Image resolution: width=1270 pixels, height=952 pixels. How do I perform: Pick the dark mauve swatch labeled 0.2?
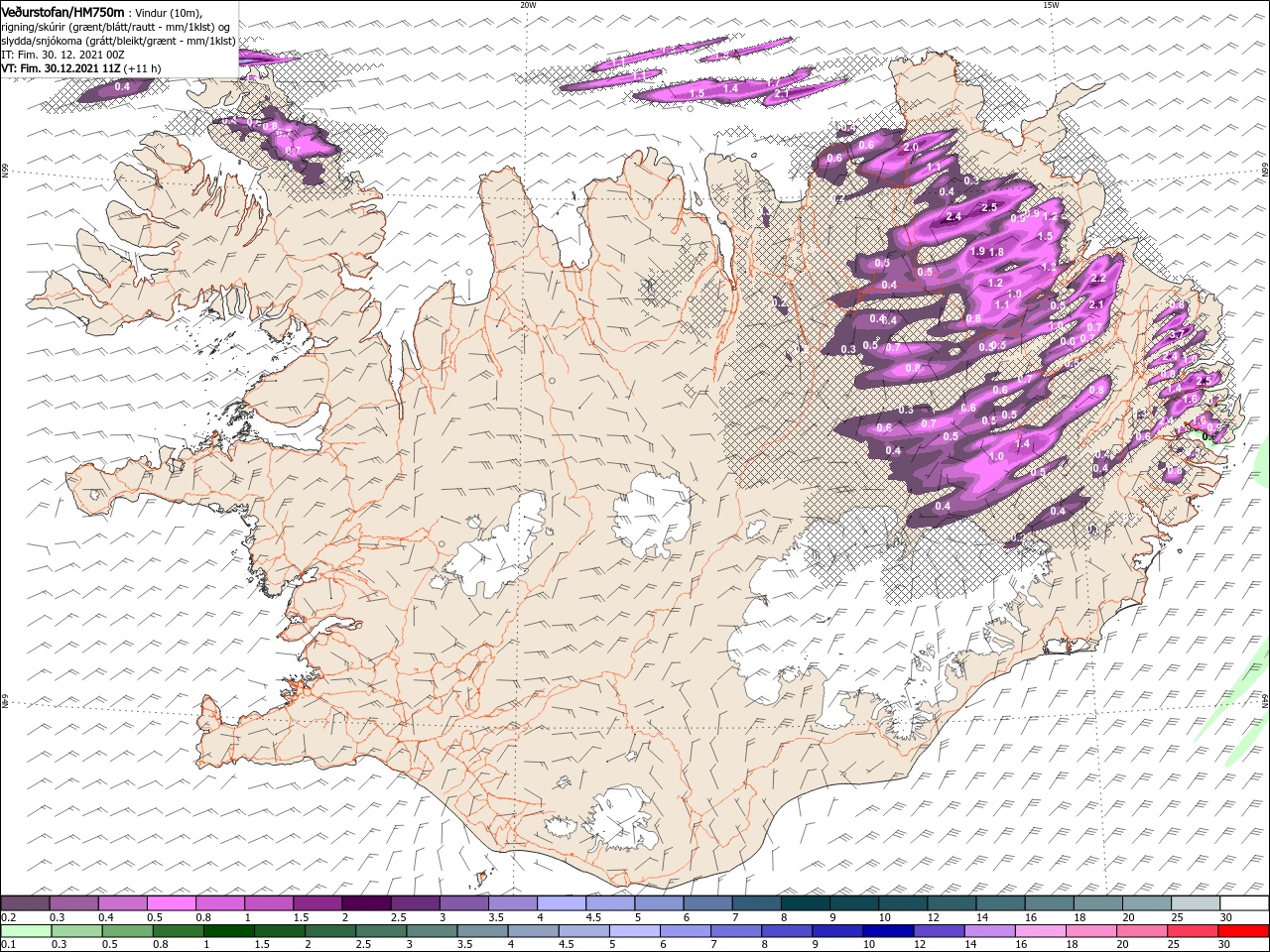(x=25, y=903)
